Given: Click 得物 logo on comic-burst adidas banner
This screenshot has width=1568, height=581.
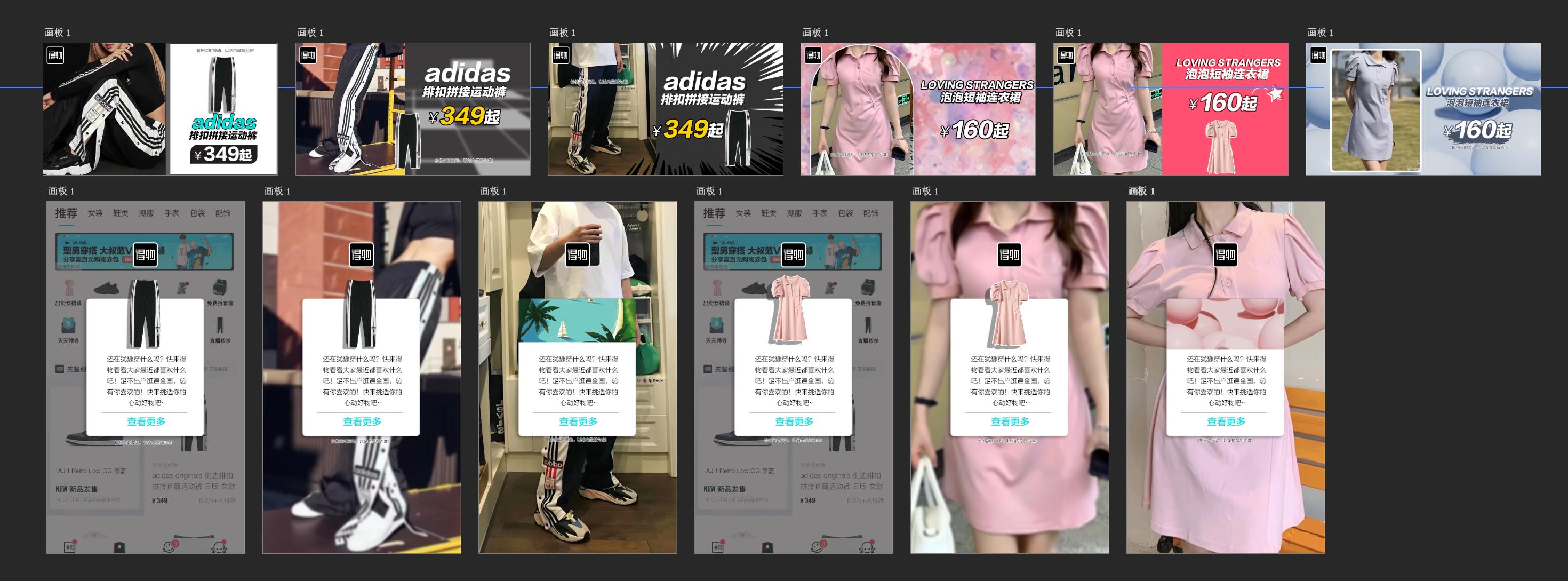Looking at the screenshot, I should [561, 55].
